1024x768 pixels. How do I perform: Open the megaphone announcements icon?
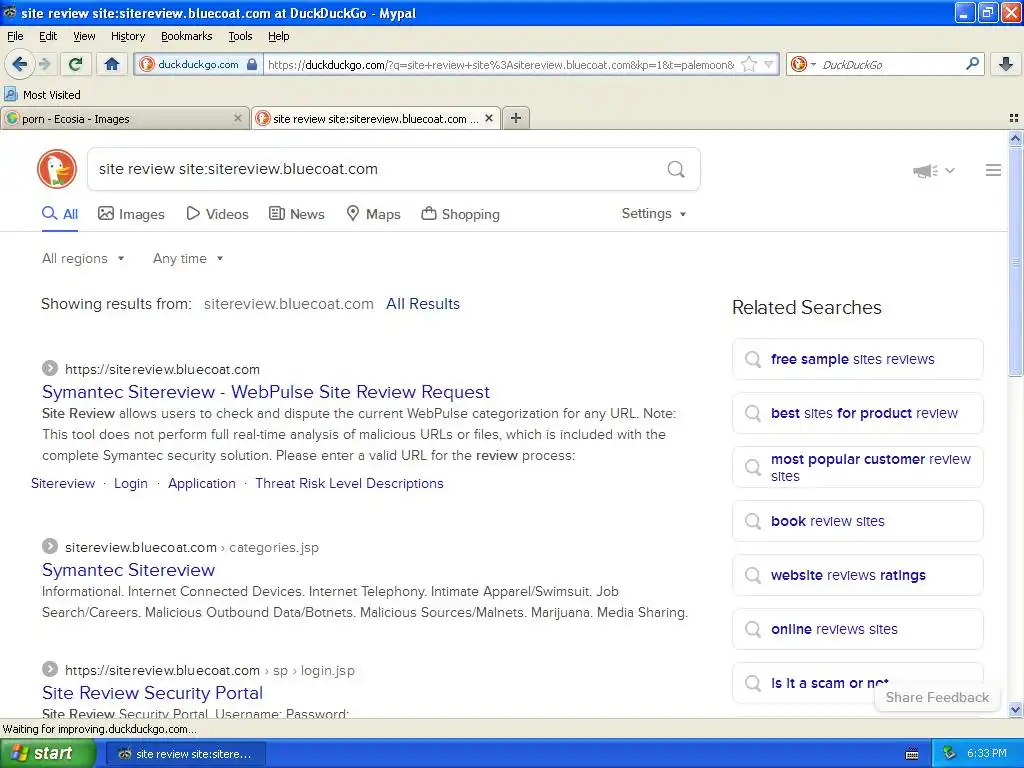[925, 170]
